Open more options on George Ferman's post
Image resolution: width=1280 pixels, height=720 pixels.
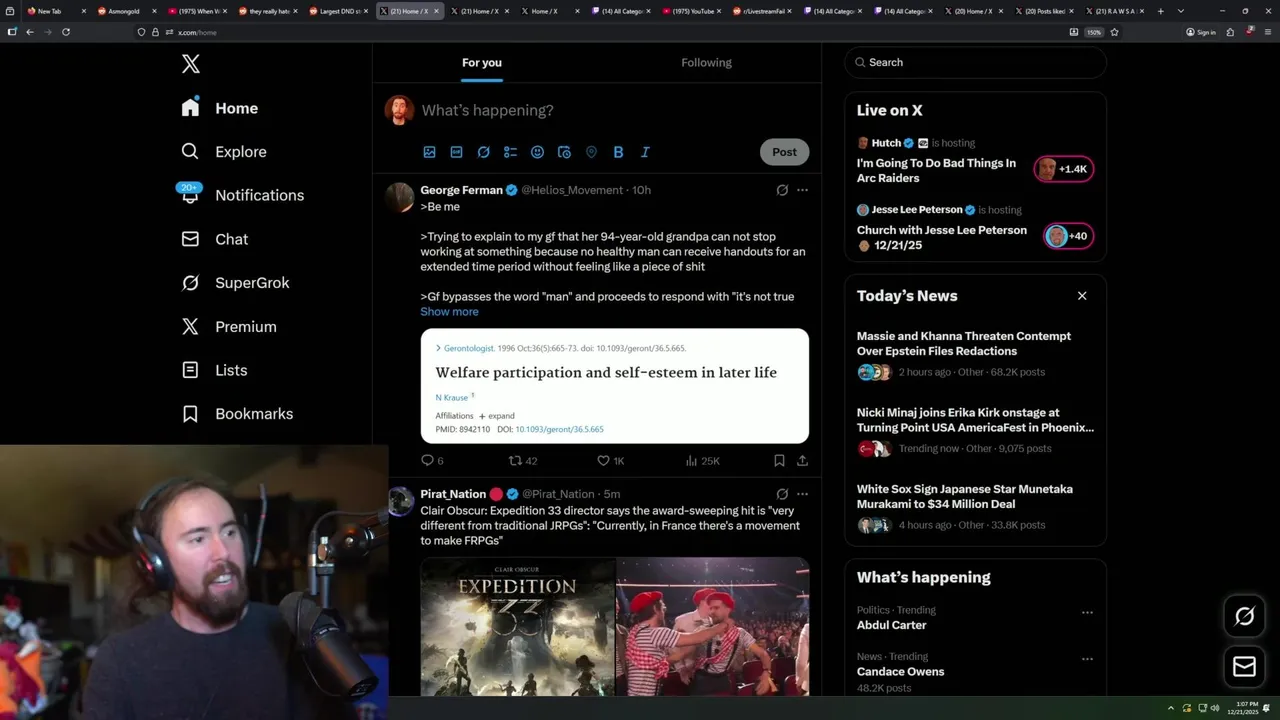click(x=802, y=190)
